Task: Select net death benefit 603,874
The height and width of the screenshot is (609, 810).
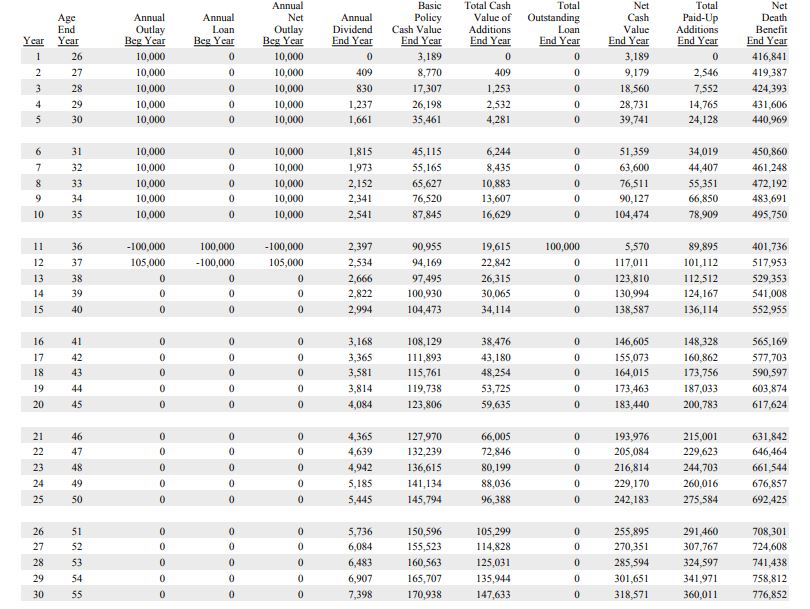Action: pos(770,389)
